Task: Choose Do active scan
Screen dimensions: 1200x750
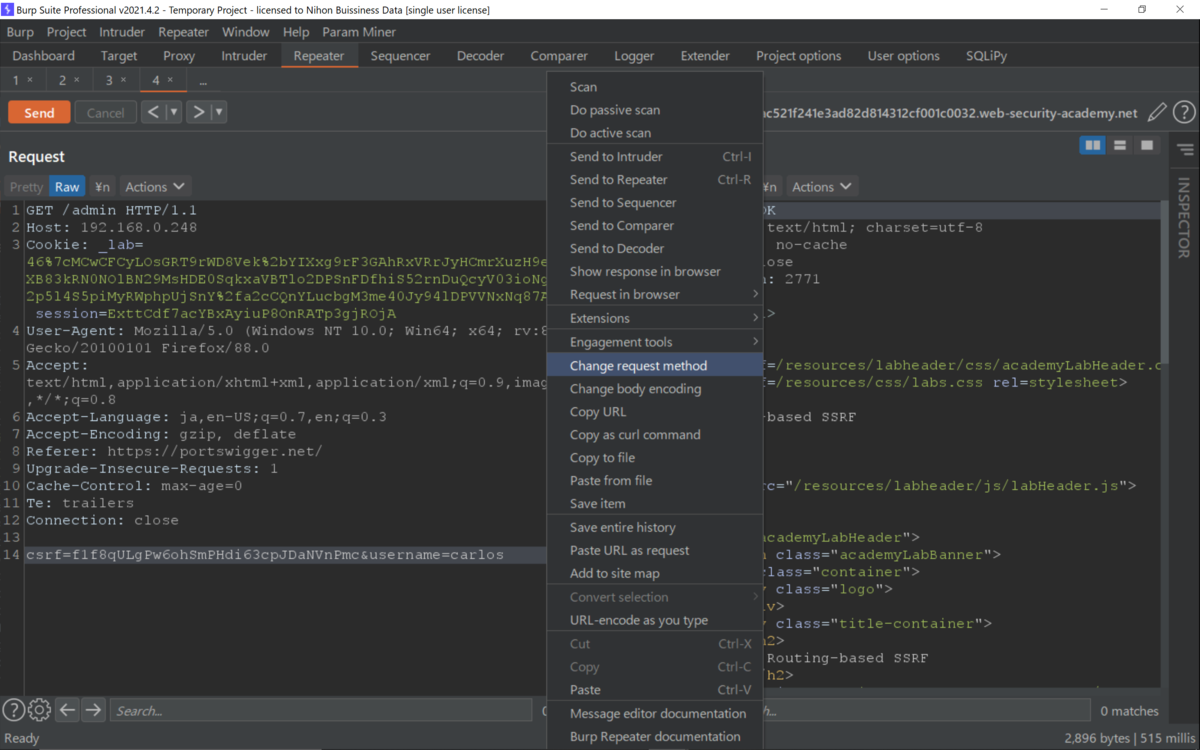Action: 655,133
